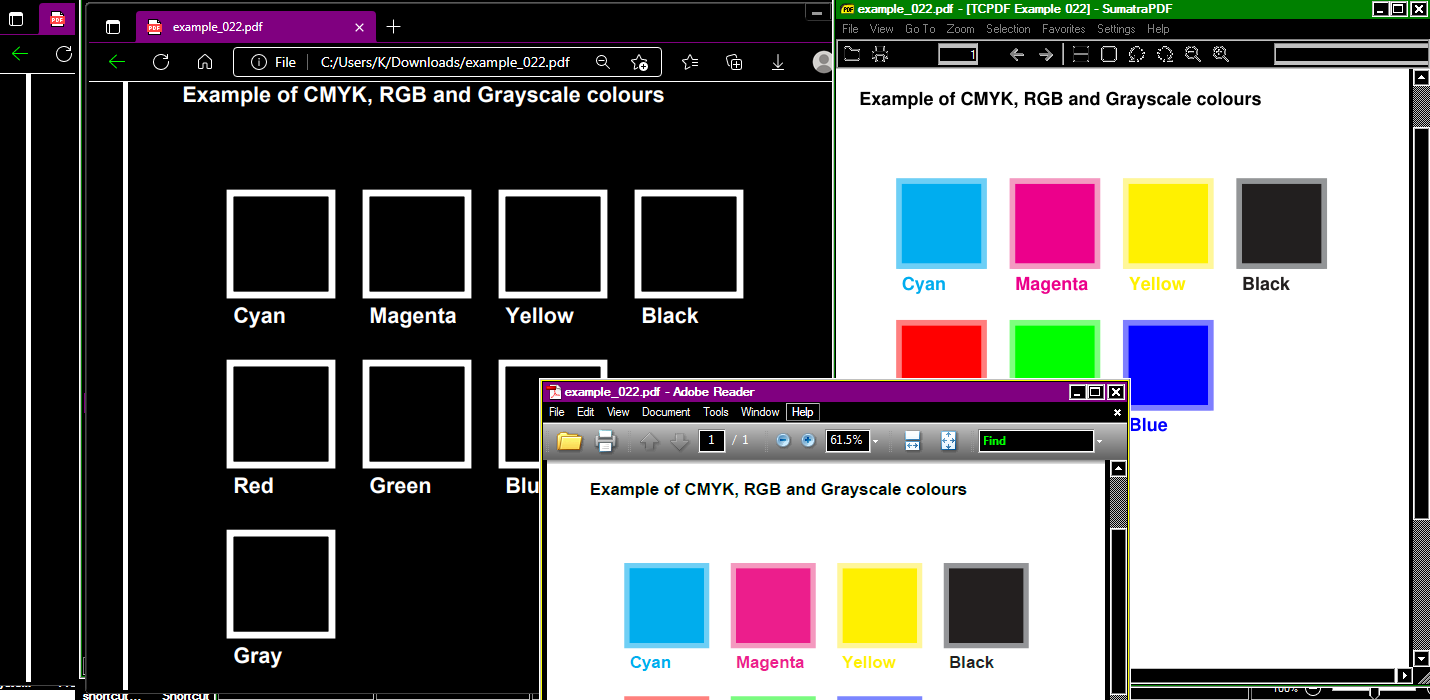
Task: Close document via menu bar X in Adobe Reader
Action: pyautogui.click(x=1118, y=412)
